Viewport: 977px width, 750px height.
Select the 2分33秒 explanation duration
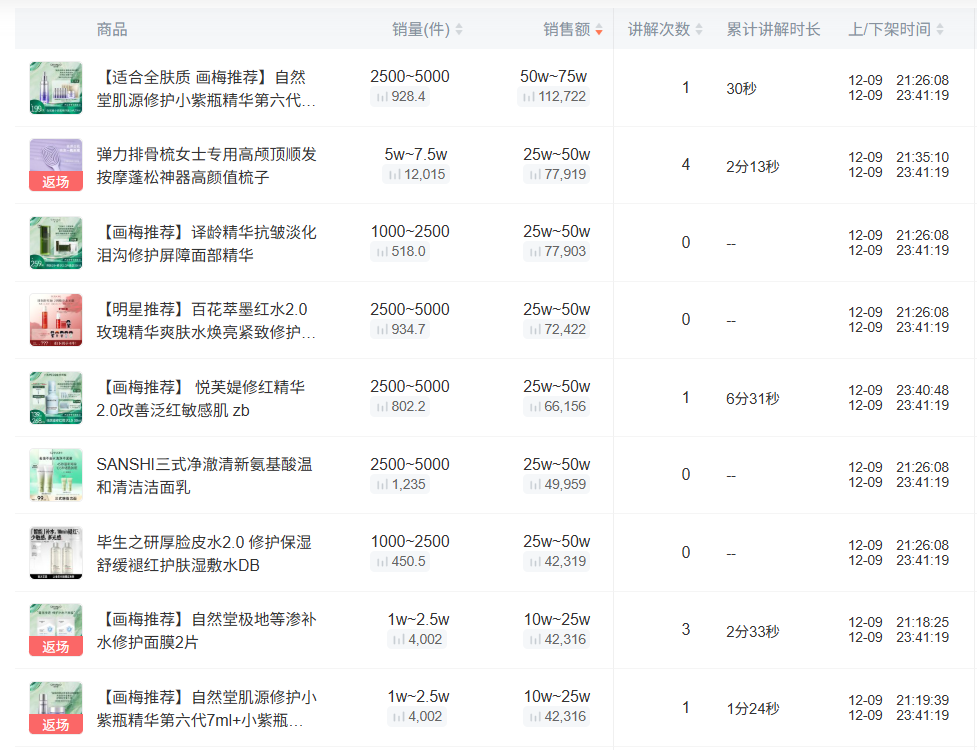pos(753,632)
